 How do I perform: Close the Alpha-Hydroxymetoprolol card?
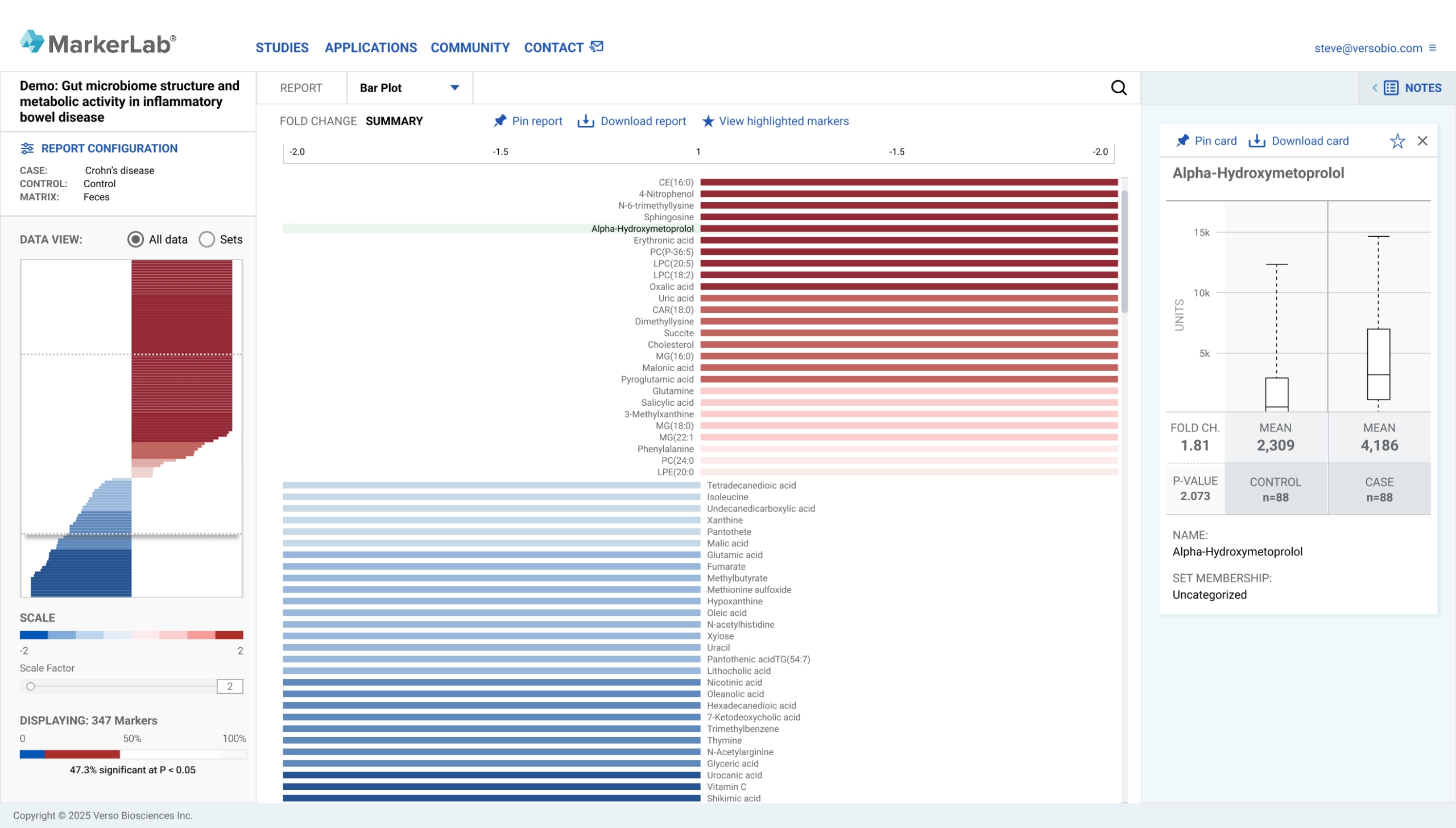(x=1422, y=141)
